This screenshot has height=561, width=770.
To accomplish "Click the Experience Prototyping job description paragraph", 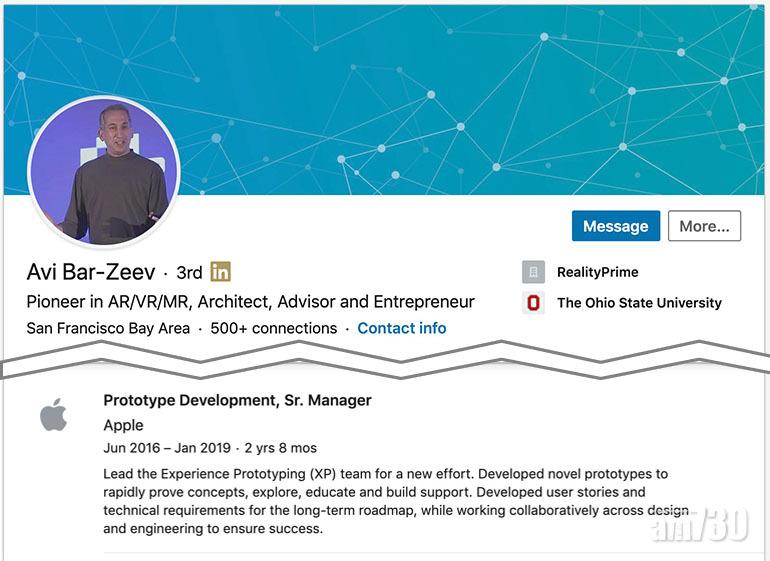I will tap(390, 501).
